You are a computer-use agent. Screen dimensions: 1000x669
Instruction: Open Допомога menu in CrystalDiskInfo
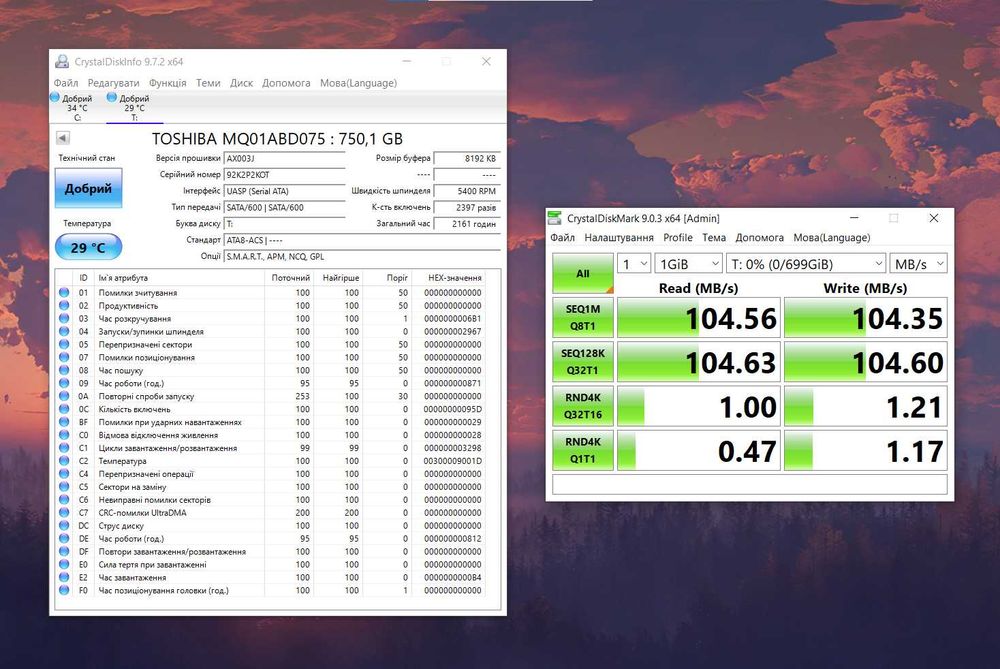click(286, 83)
